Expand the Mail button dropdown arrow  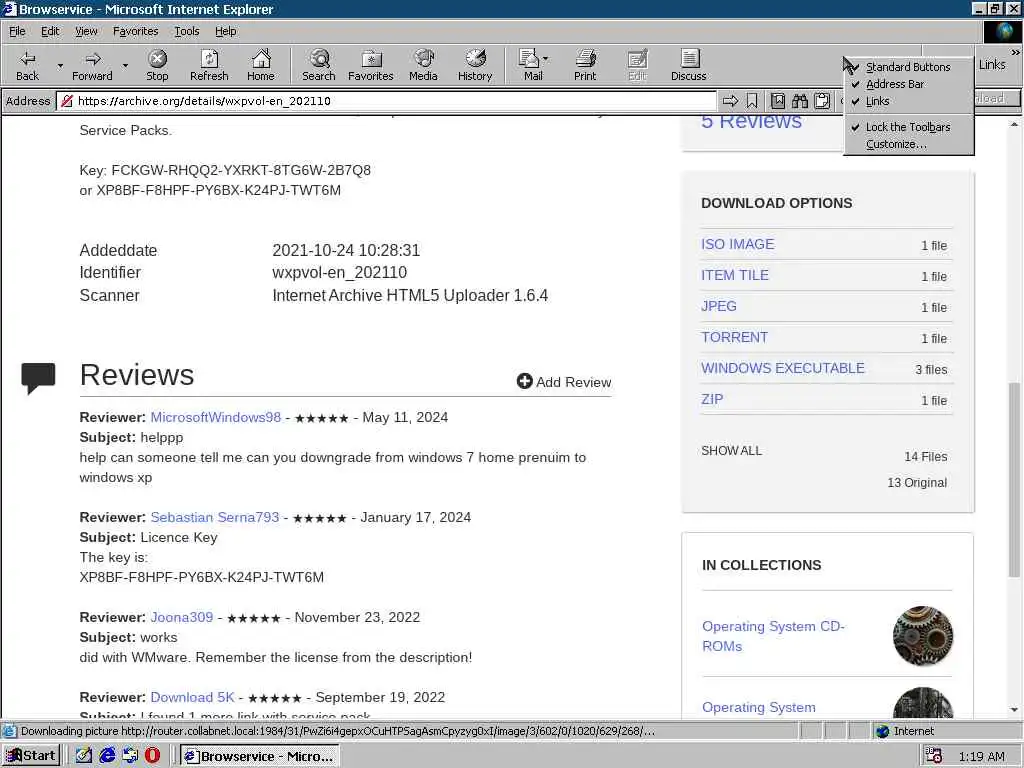546,59
